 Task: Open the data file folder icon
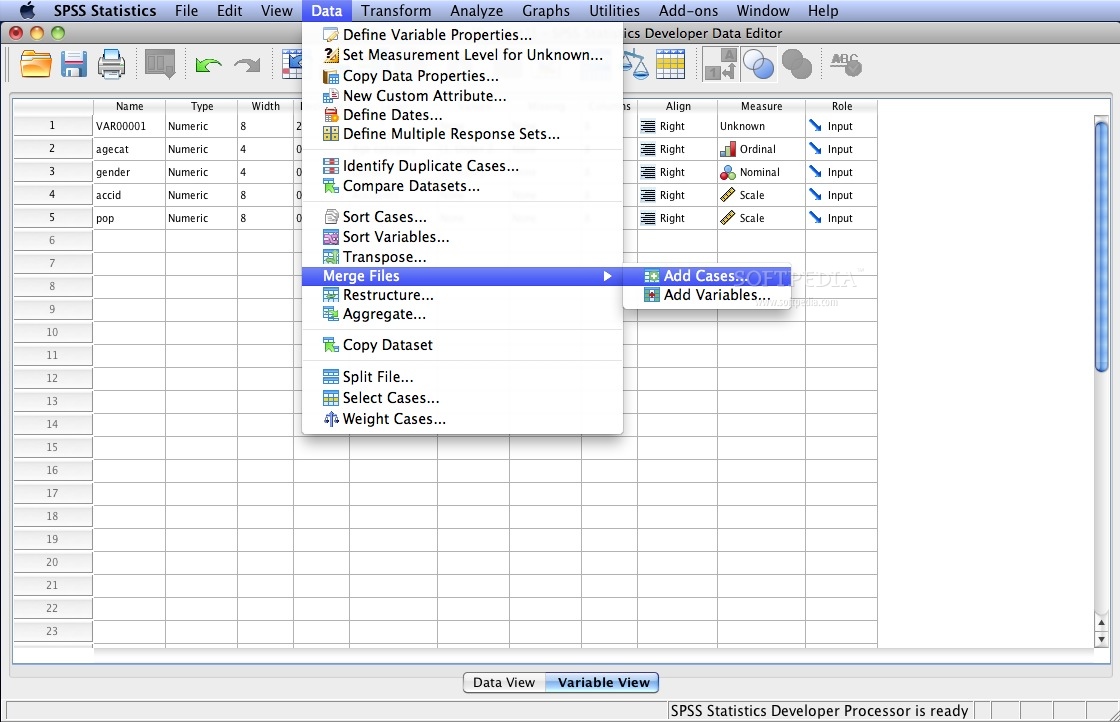[x=36, y=64]
